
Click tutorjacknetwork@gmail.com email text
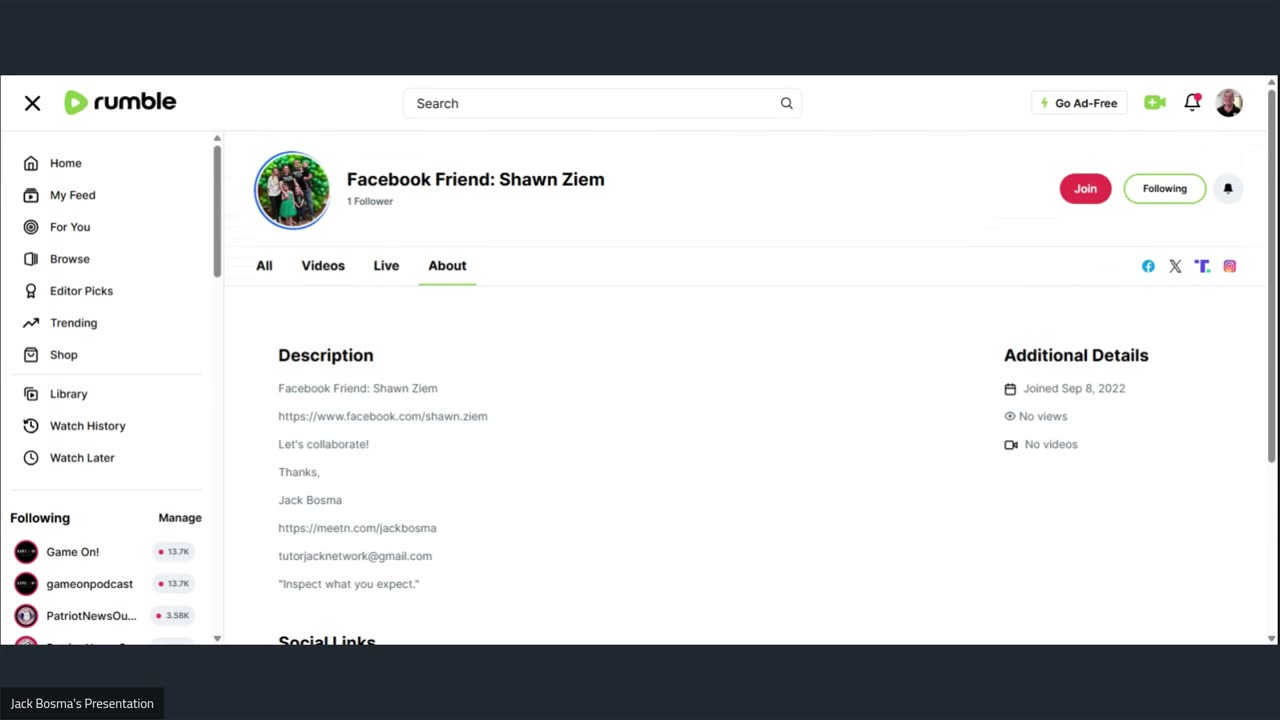tap(355, 556)
